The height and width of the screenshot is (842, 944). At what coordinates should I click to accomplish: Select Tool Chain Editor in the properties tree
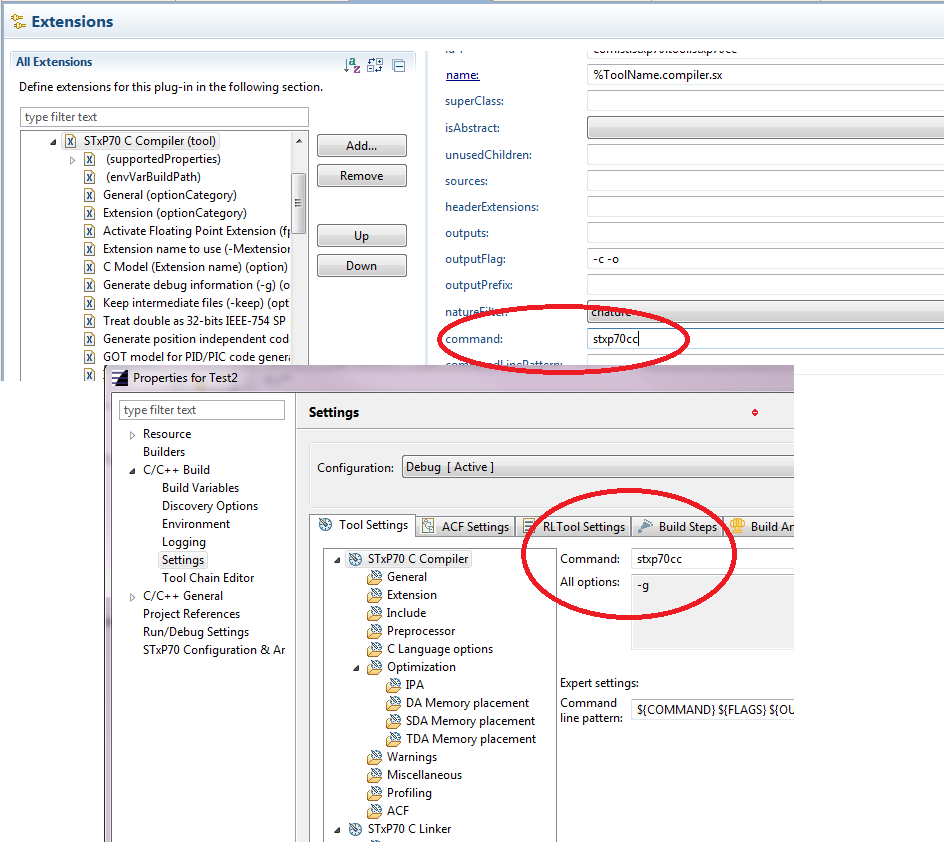pos(208,578)
